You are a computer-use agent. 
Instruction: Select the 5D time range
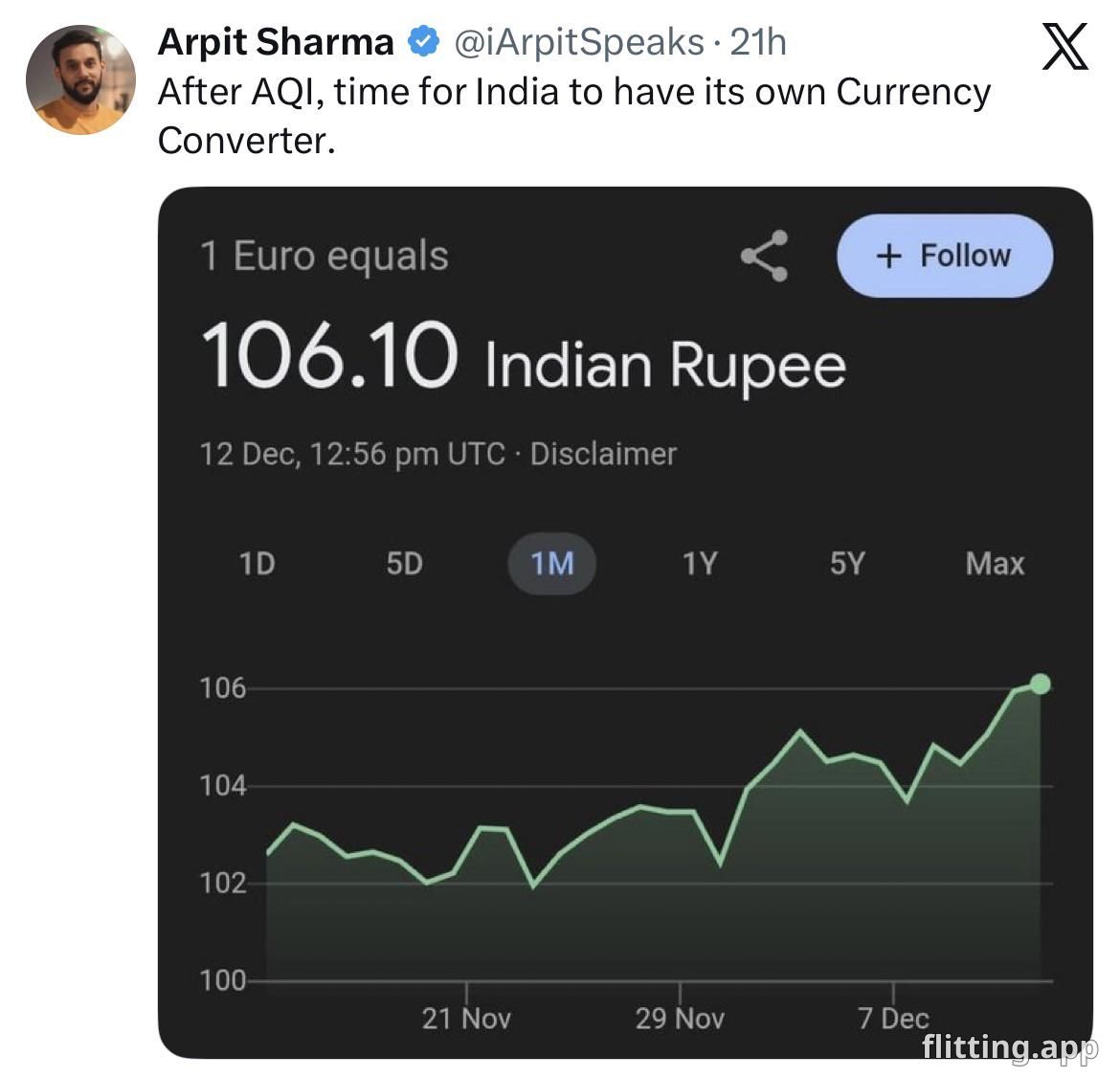pyautogui.click(x=404, y=564)
